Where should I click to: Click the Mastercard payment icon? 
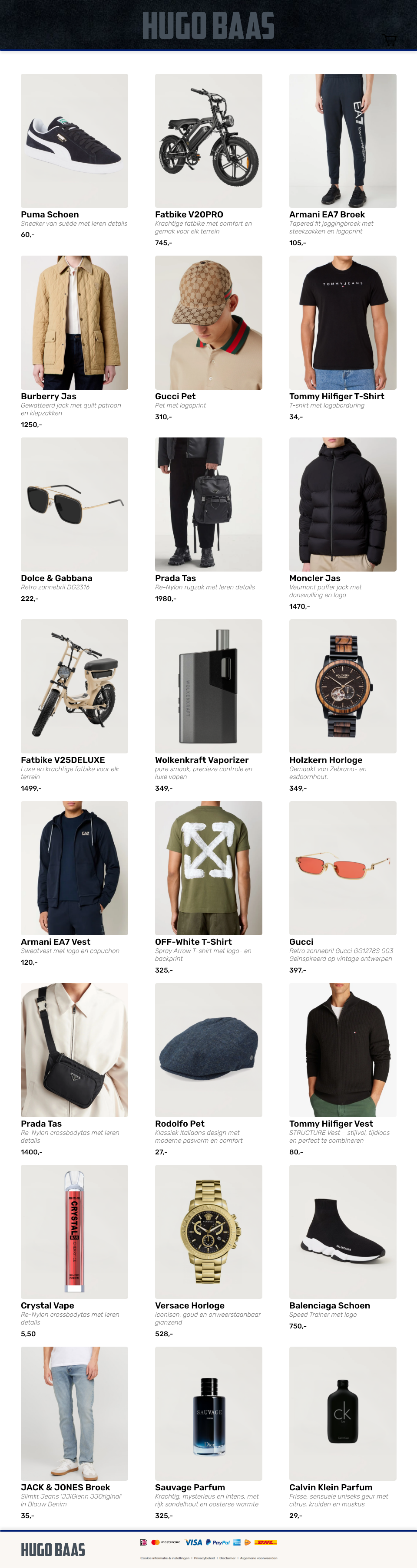(166, 1542)
